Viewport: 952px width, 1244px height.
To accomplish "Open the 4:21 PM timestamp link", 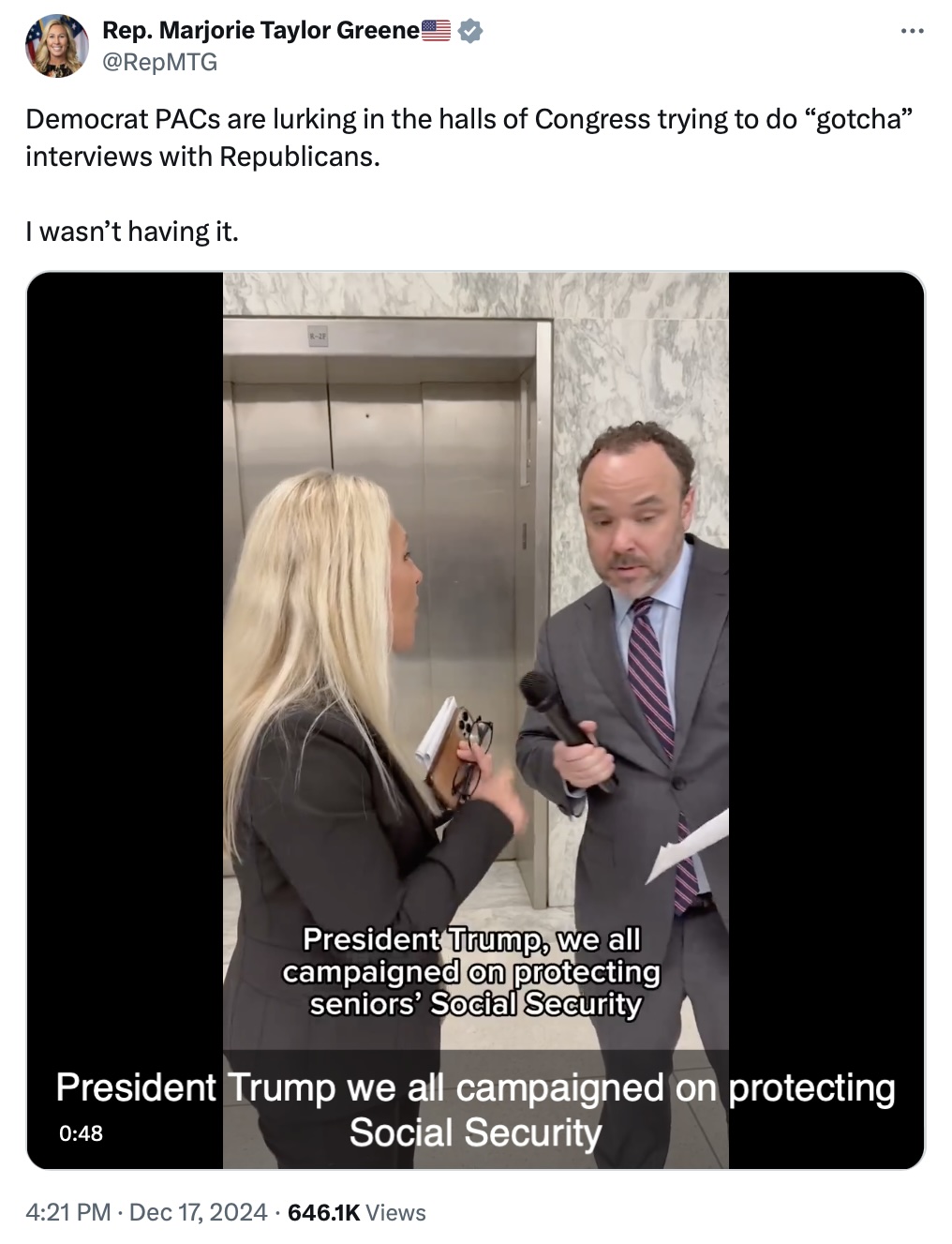I will coord(68,1212).
